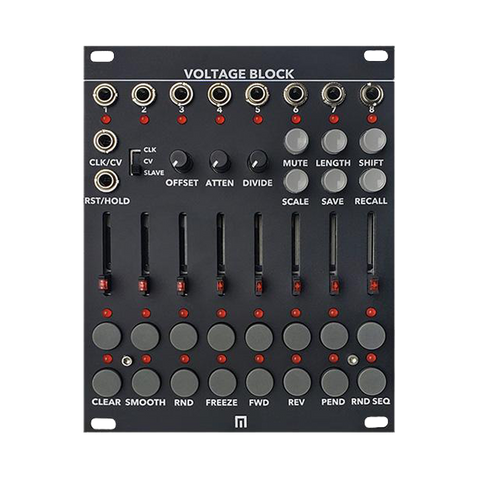Click upper-row round button above FWD
480x480 pixels.
(259, 336)
